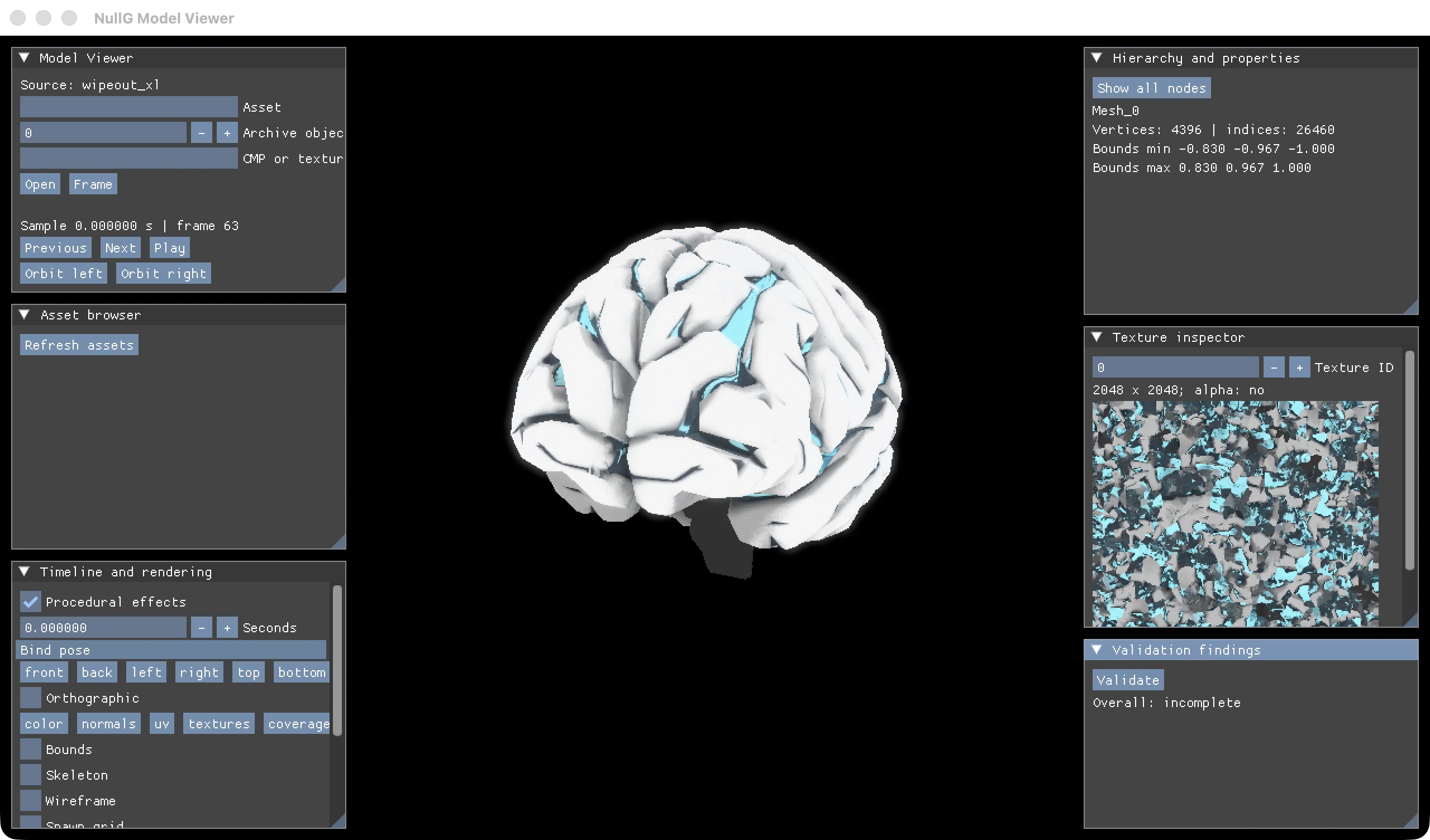This screenshot has height=840, width=1430.
Task: Click Show all nodes
Action: 1151,88
